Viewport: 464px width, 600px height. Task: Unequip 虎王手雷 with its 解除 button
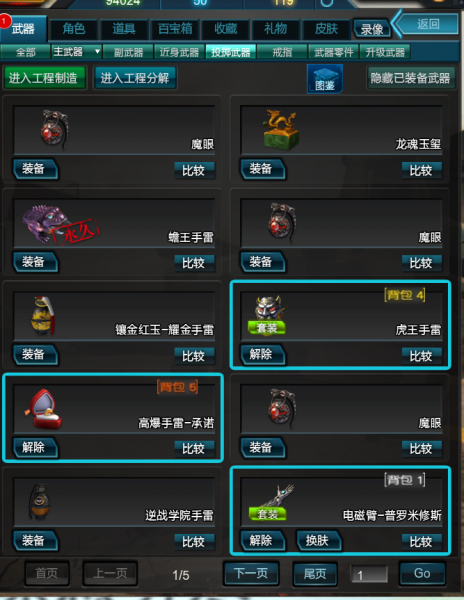[262, 355]
